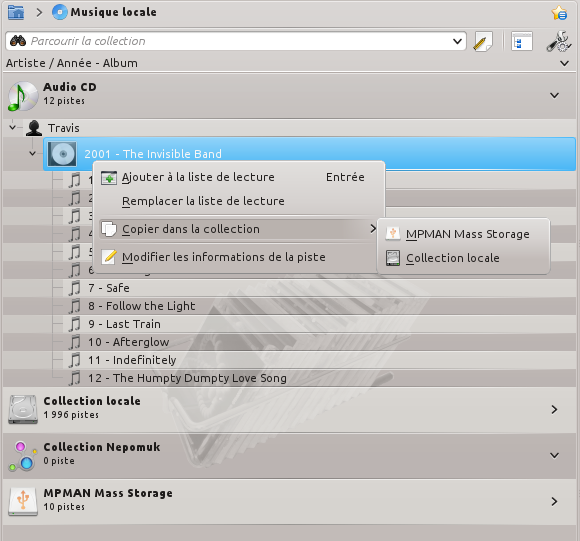Expand the Collection locale section
The image size is (580, 541).
pyautogui.click(x=554, y=410)
